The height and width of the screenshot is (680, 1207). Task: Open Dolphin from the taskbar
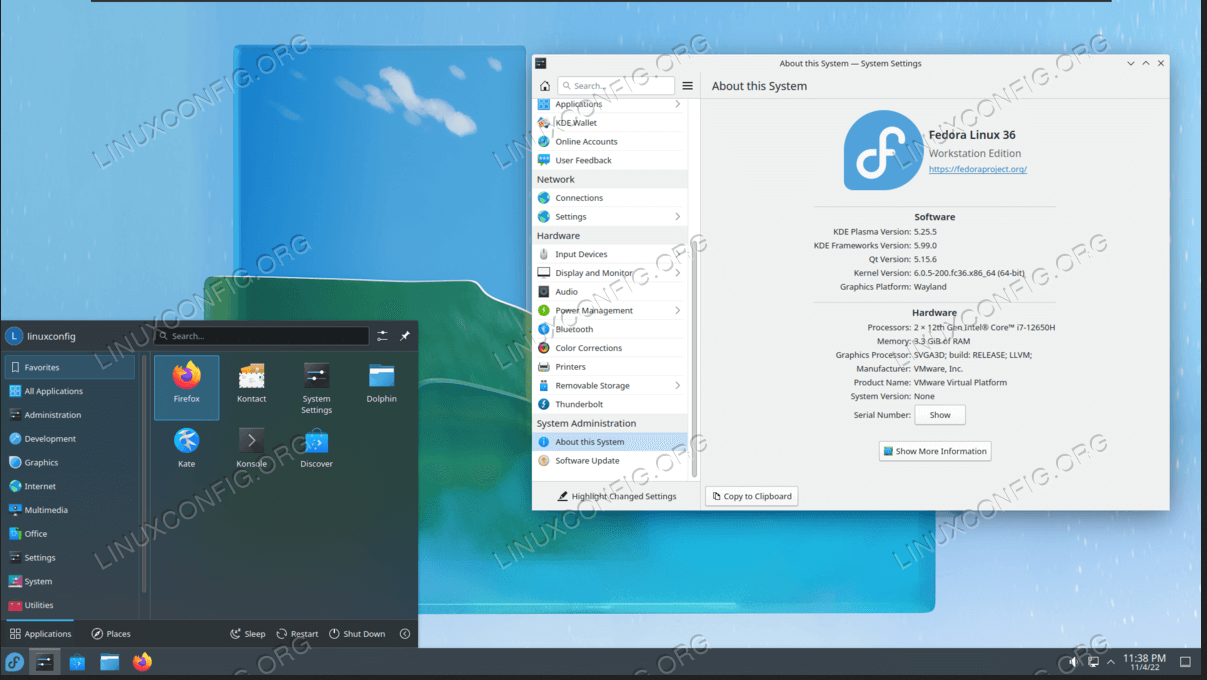(109, 662)
